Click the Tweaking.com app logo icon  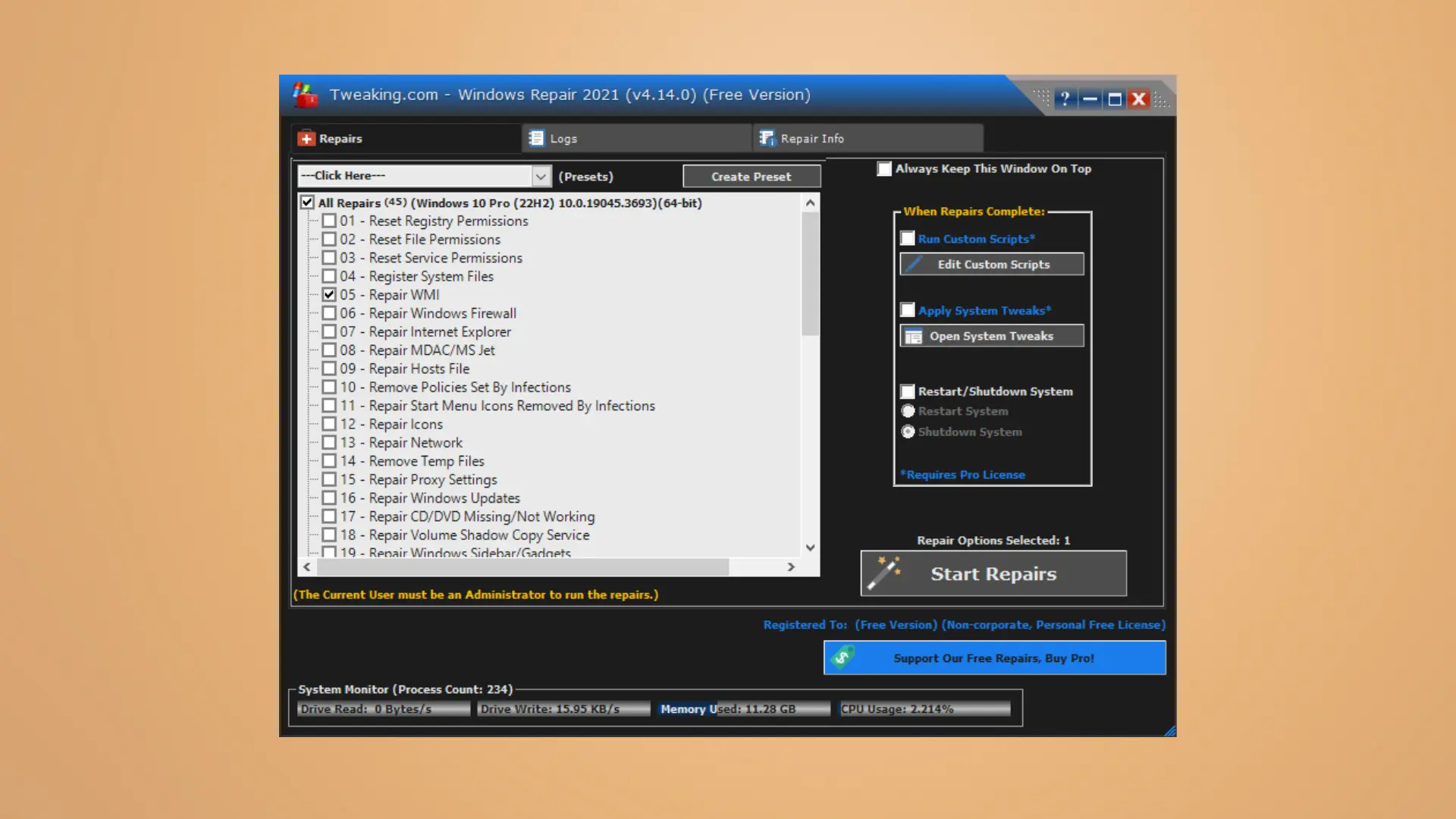click(x=305, y=96)
